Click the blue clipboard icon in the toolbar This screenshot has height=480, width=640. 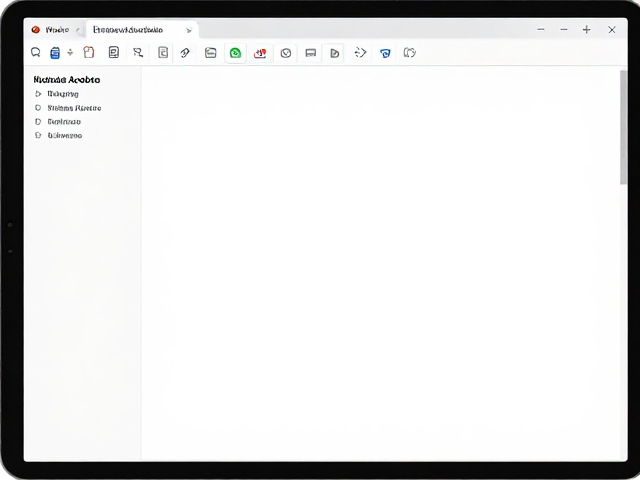pos(55,53)
